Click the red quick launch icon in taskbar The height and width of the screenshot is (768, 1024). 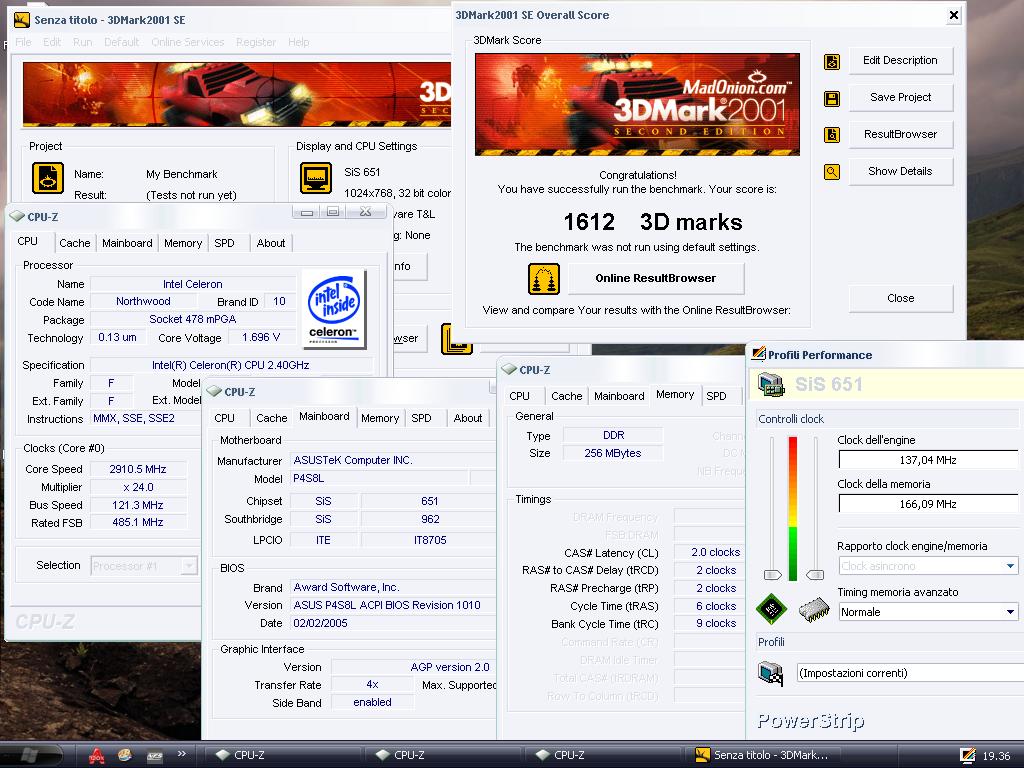(x=97, y=755)
